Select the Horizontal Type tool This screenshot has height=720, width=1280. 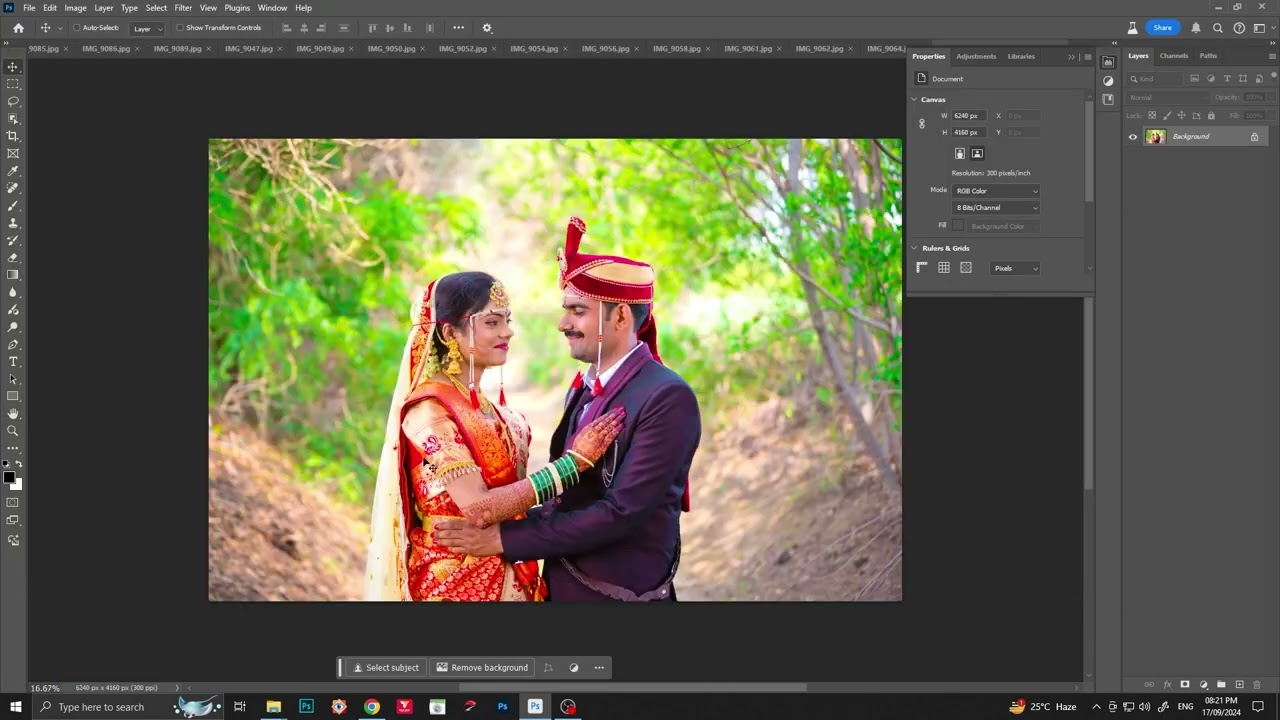tap(13, 362)
